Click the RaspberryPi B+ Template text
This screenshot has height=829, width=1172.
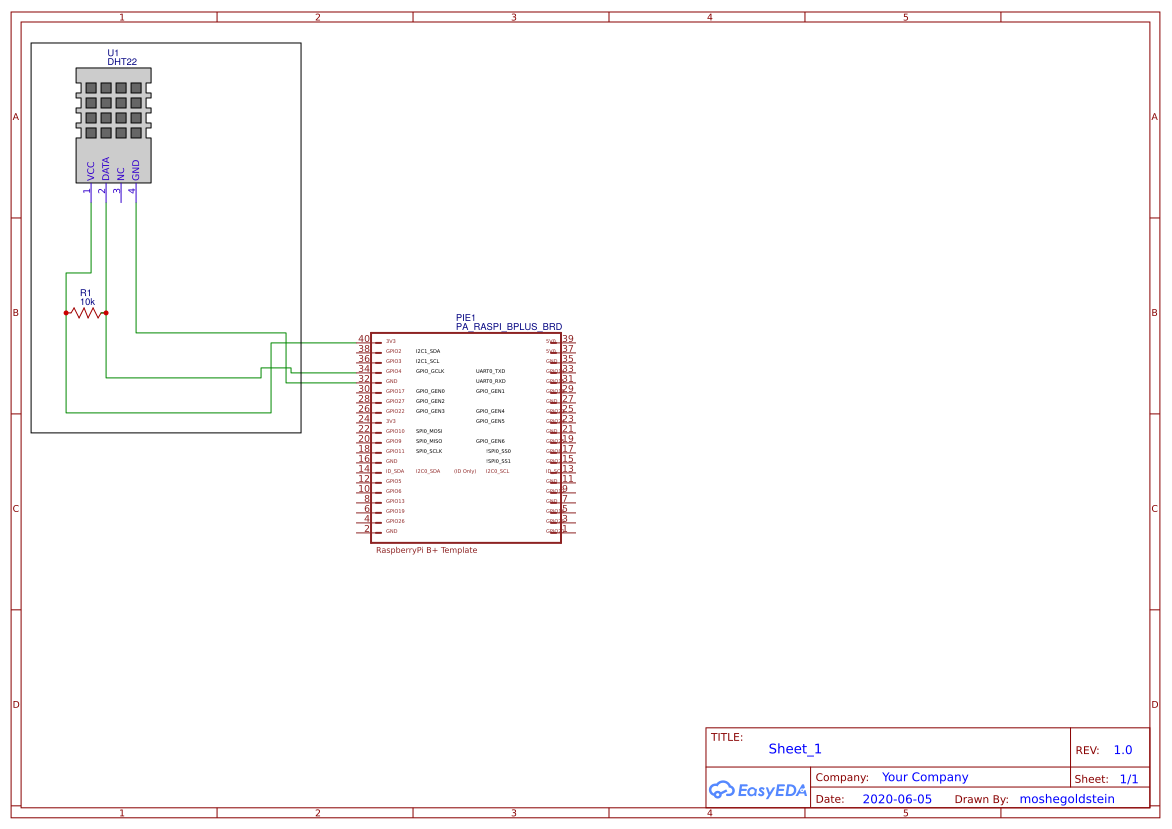point(425,549)
